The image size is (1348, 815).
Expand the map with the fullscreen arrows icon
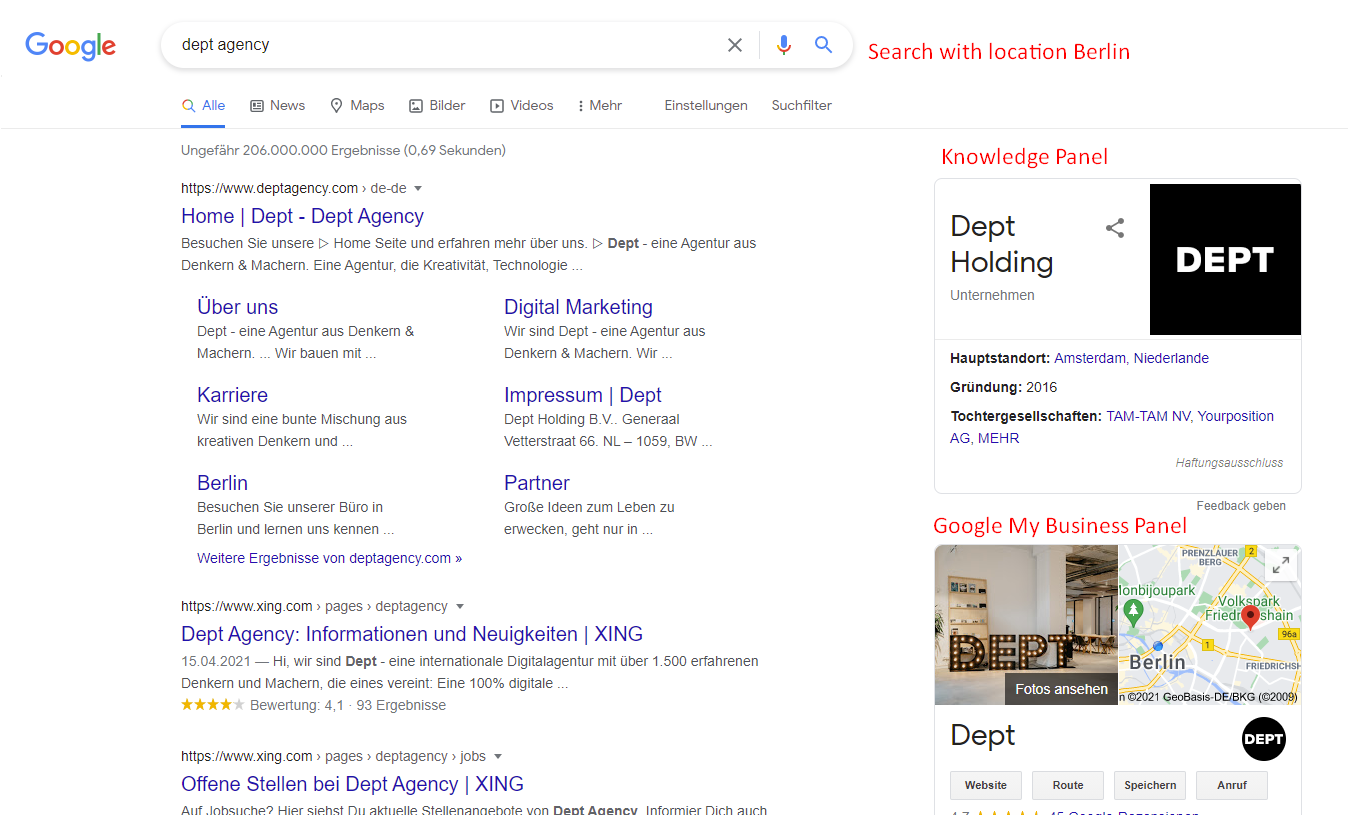1281,565
